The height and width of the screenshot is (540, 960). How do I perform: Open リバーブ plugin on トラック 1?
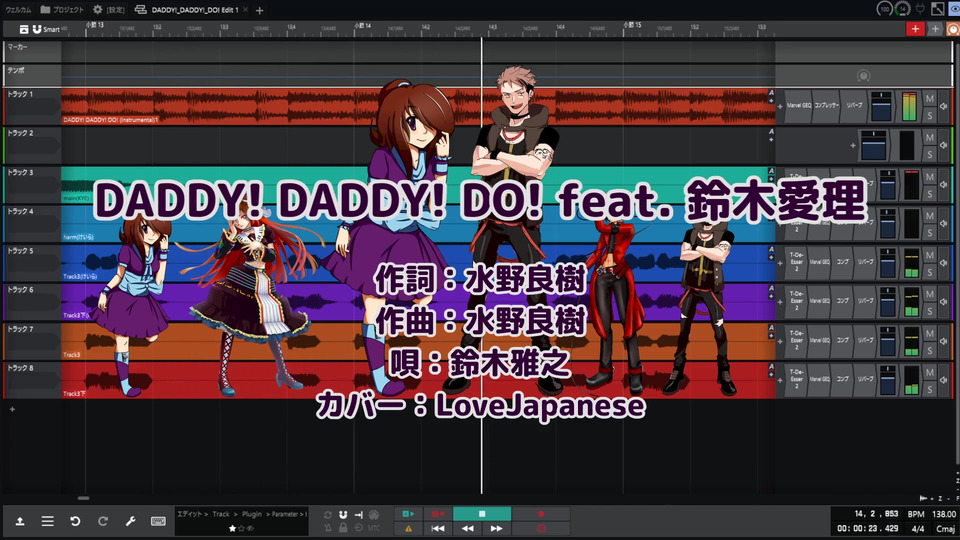pyautogui.click(x=854, y=106)
